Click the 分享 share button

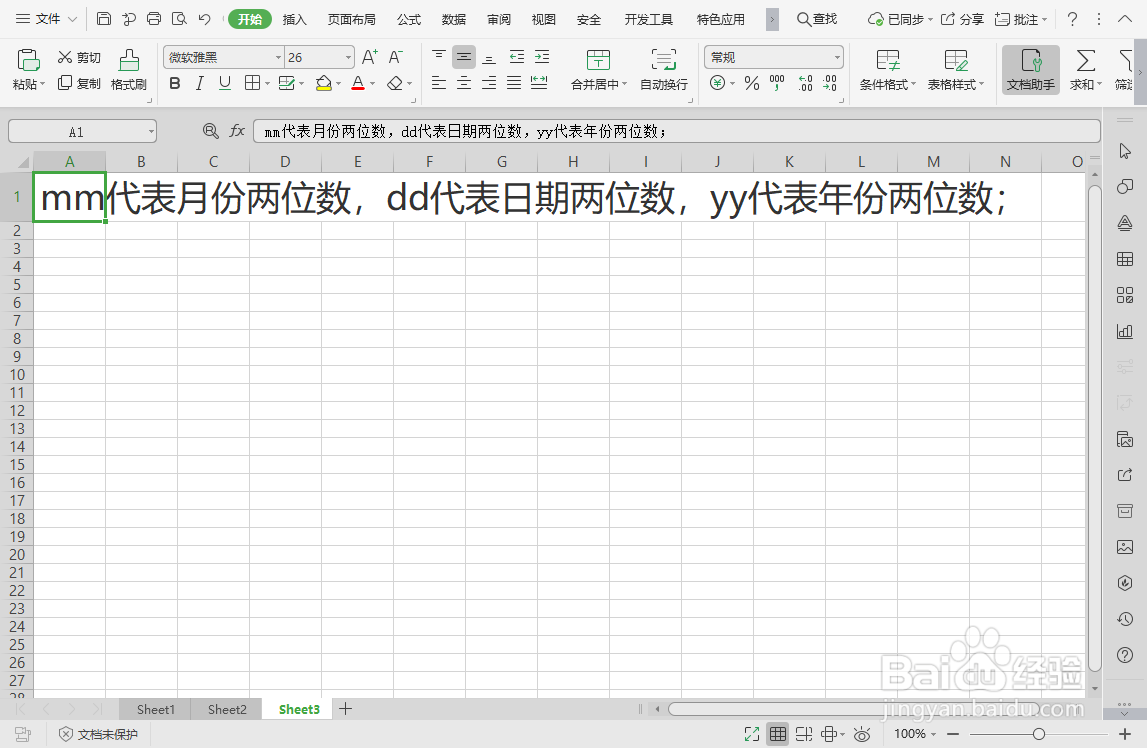[961, 18]
